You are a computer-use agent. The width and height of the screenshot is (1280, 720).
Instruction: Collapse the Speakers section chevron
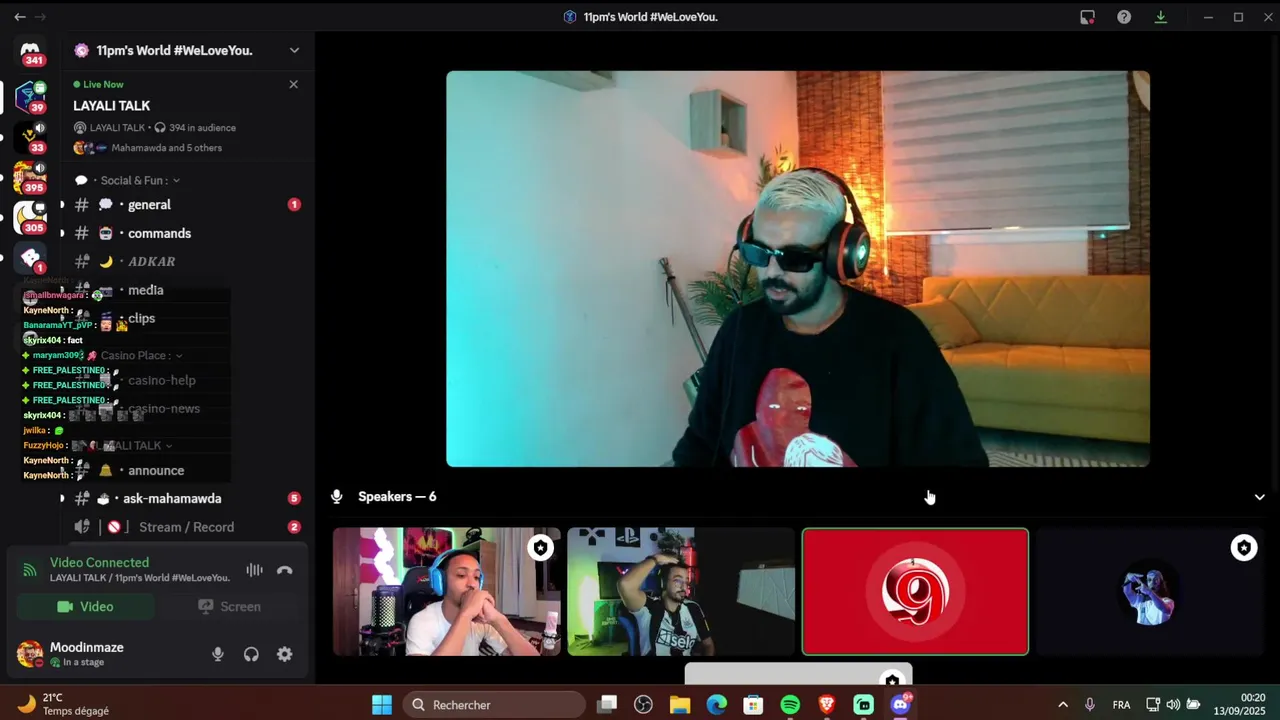pos(1259,497)
